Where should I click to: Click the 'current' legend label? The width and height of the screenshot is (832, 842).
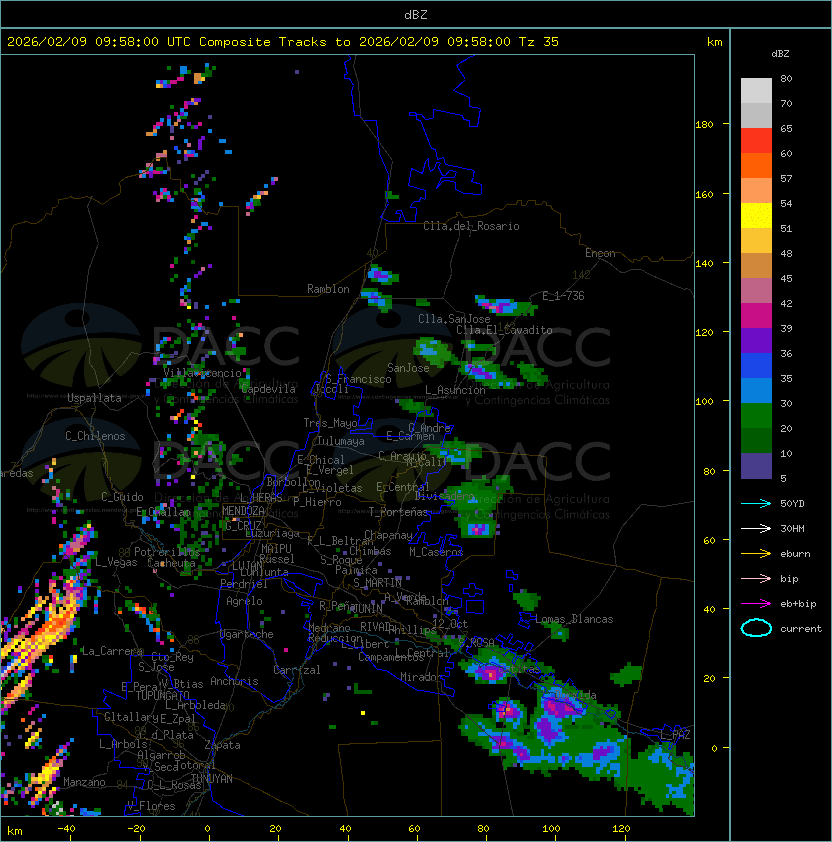(801, 629)
